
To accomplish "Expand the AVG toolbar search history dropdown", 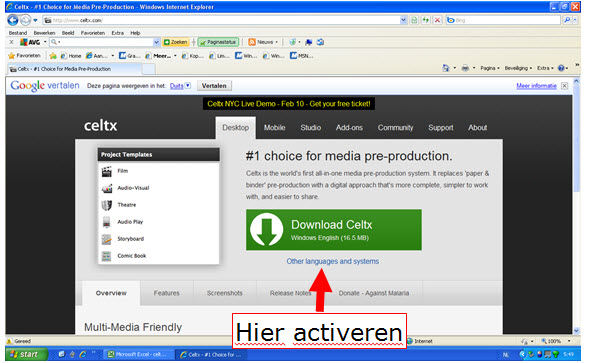I will [x=157, y=42].
